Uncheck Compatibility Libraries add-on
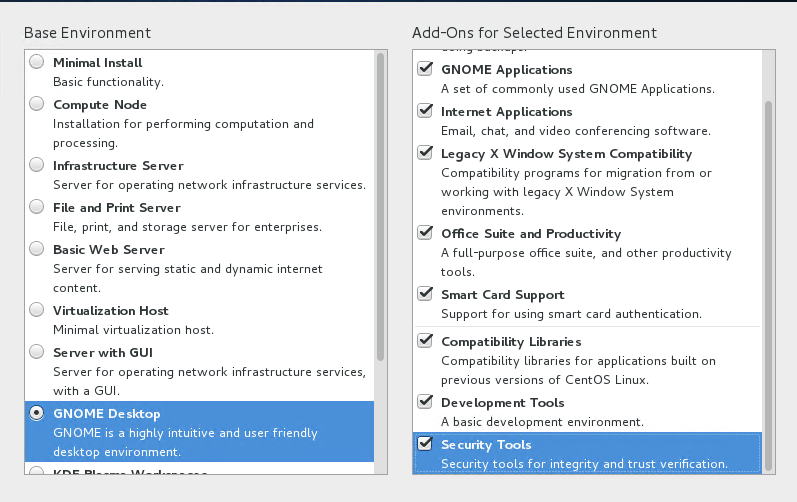The image size is (797, 502). point(425,340)
